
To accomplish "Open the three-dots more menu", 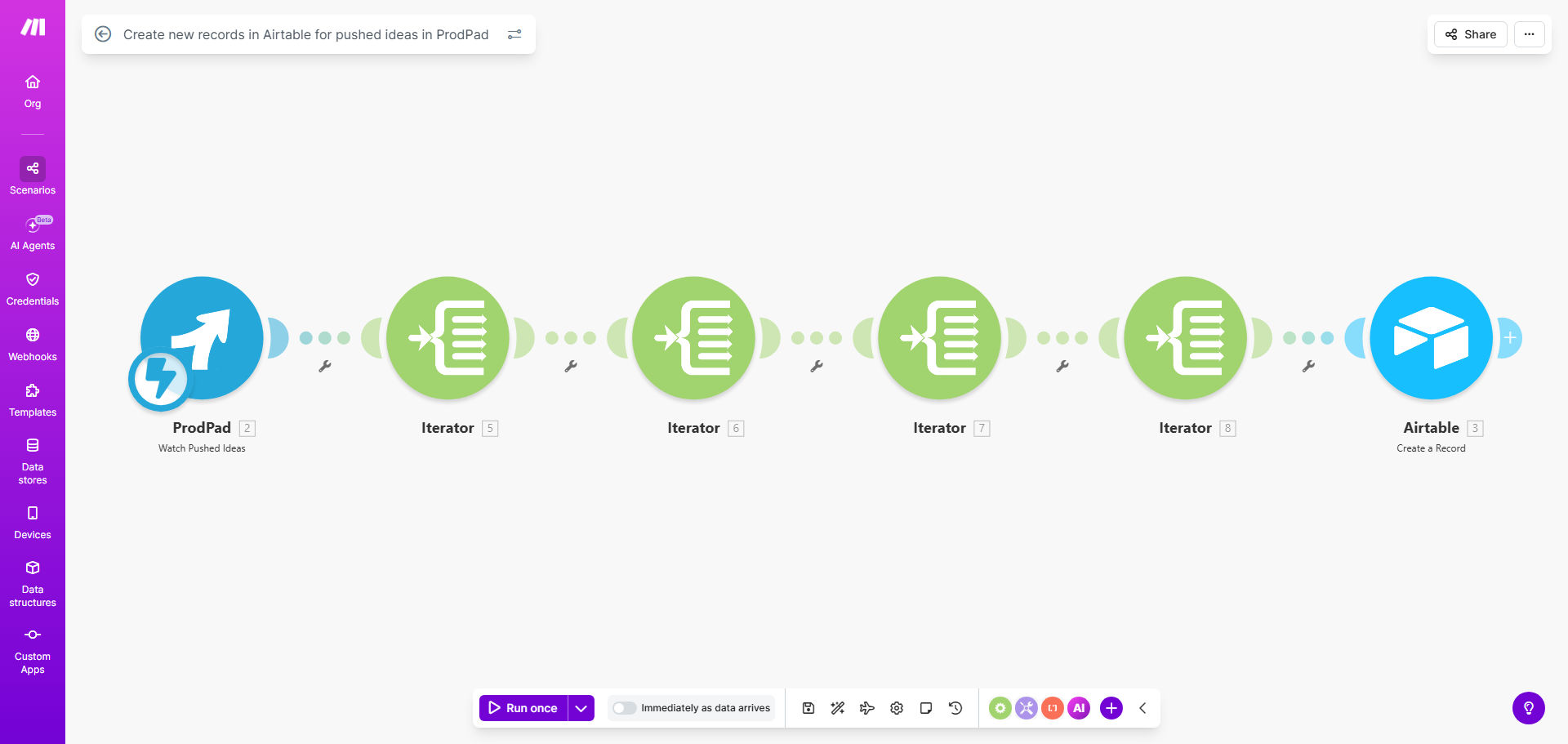I will point(1530,34).
